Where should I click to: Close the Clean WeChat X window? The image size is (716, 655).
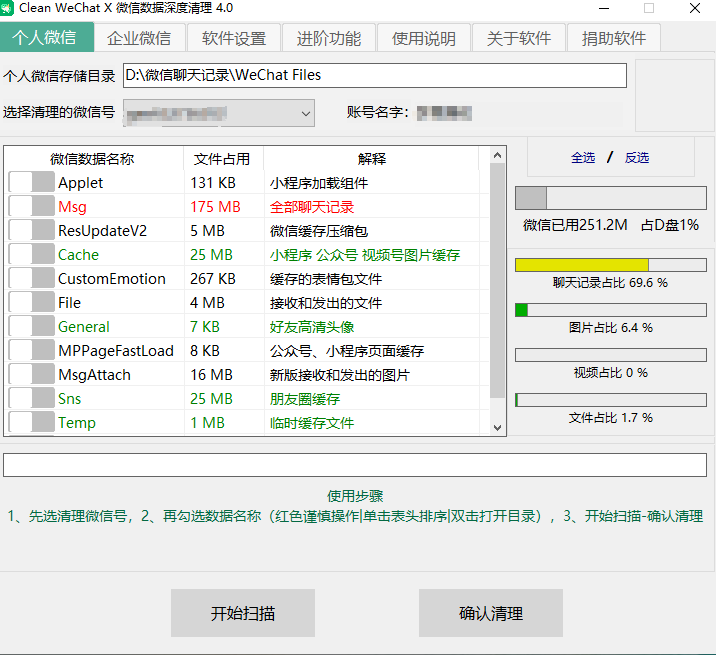[x=695, y=8]
